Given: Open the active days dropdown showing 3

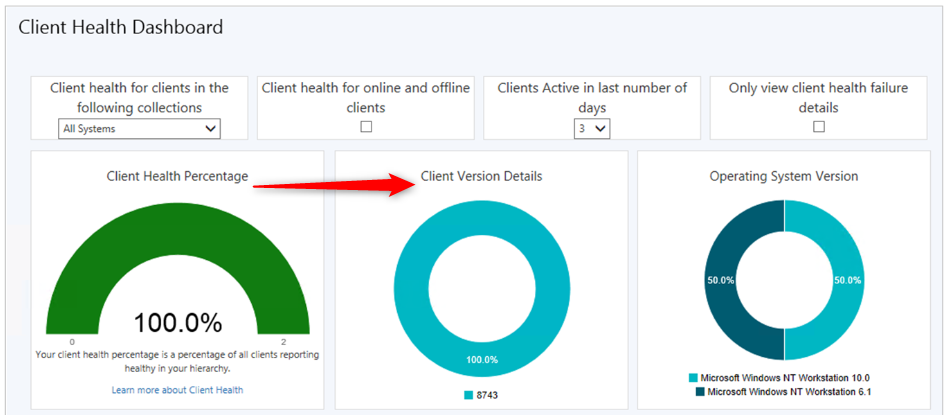Looking at the screenshot, I should [x=592, y=128].
